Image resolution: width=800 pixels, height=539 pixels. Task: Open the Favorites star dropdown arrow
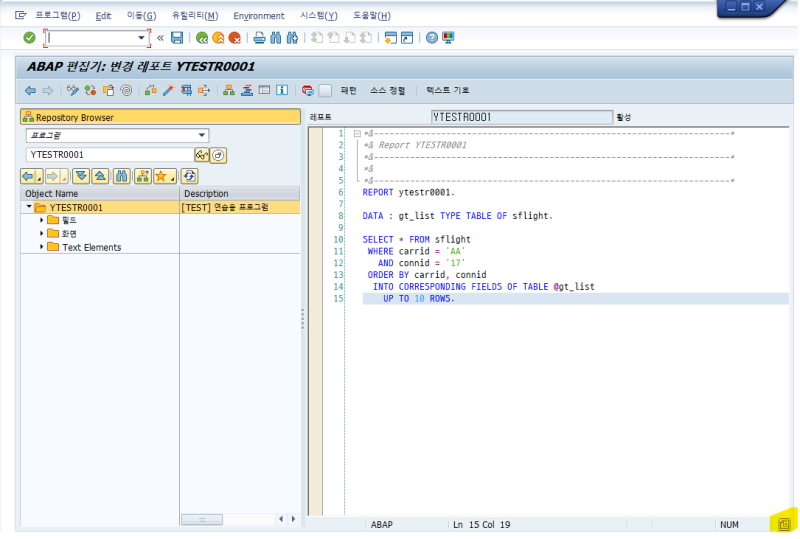[x=173, y=179]
